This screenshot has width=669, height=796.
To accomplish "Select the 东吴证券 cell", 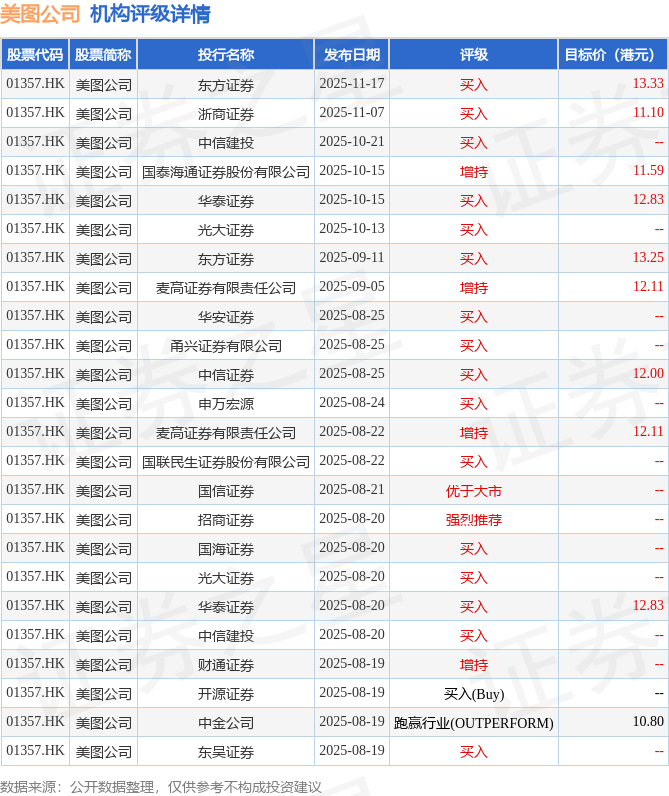I will click(x=226, y=752).
